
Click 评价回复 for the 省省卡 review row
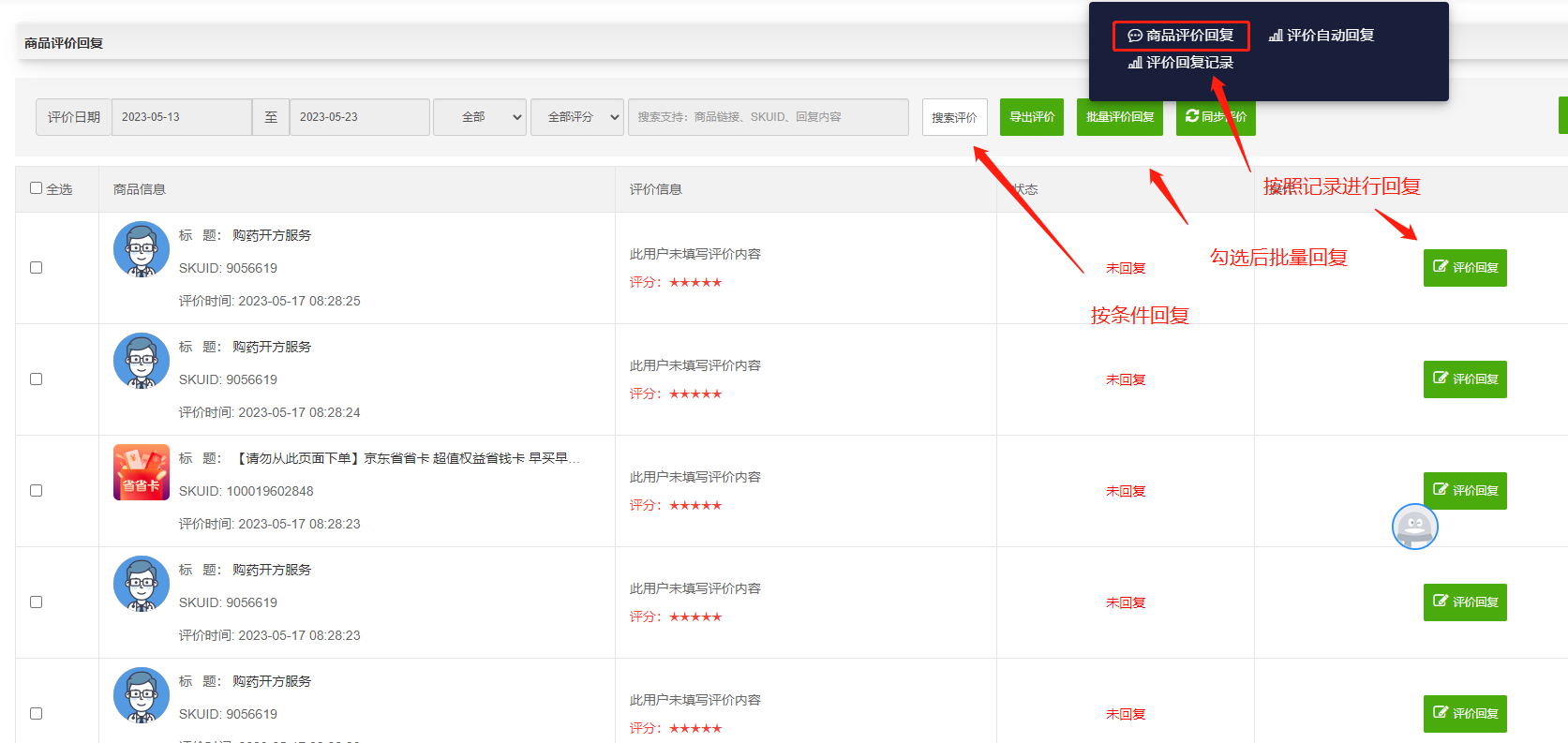[1464, 491]
